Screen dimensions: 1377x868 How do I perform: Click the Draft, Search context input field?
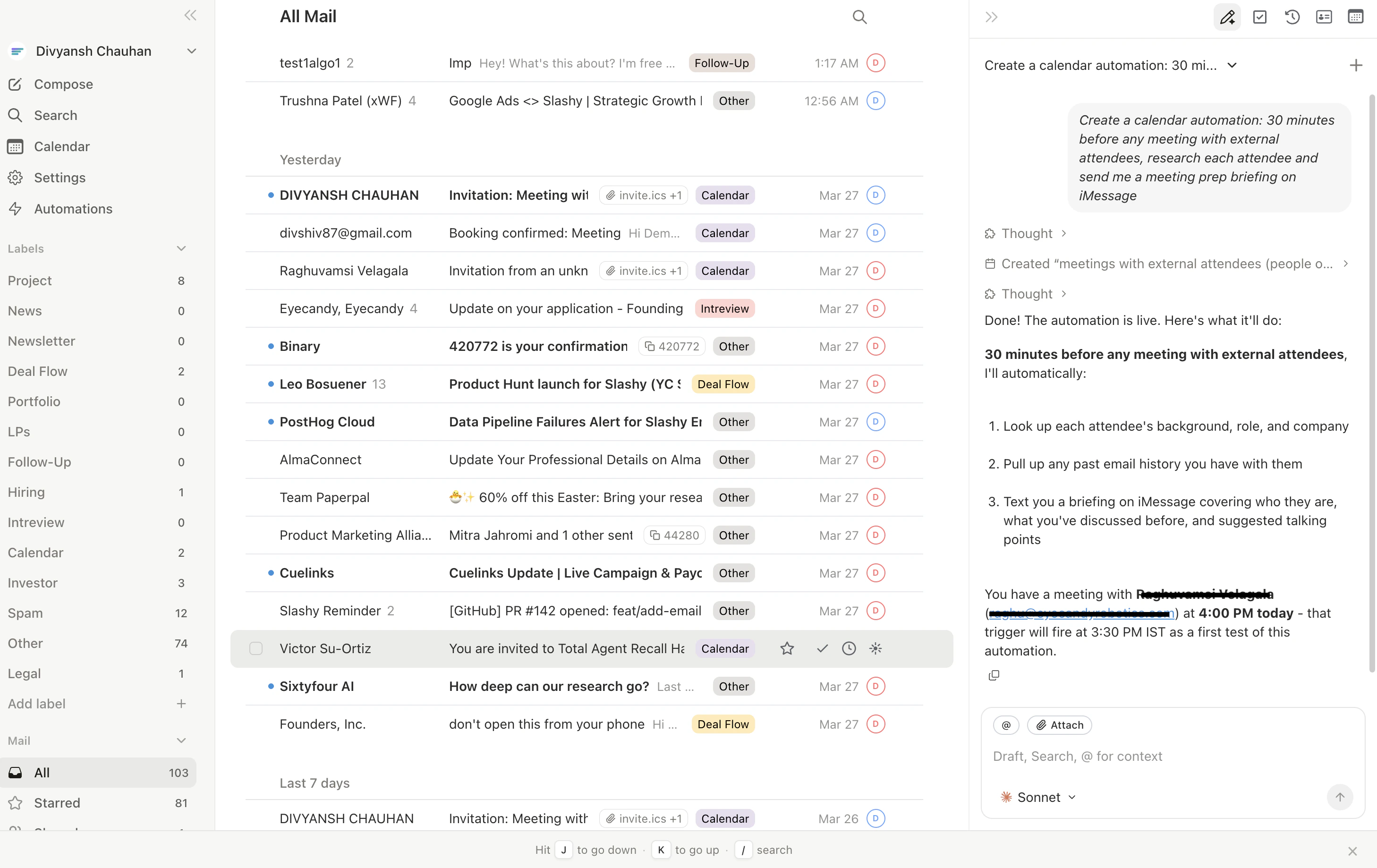pos(1077,756)
